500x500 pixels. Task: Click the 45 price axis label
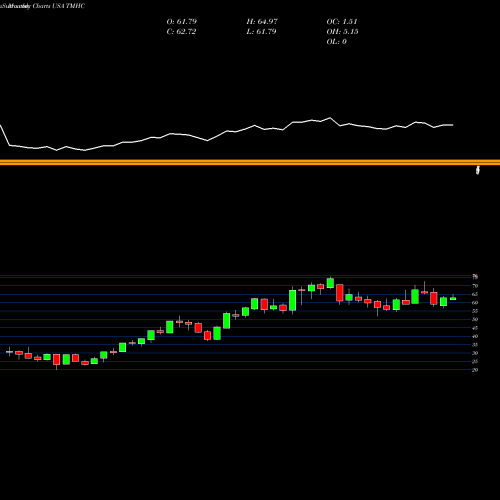coord(475,328)
